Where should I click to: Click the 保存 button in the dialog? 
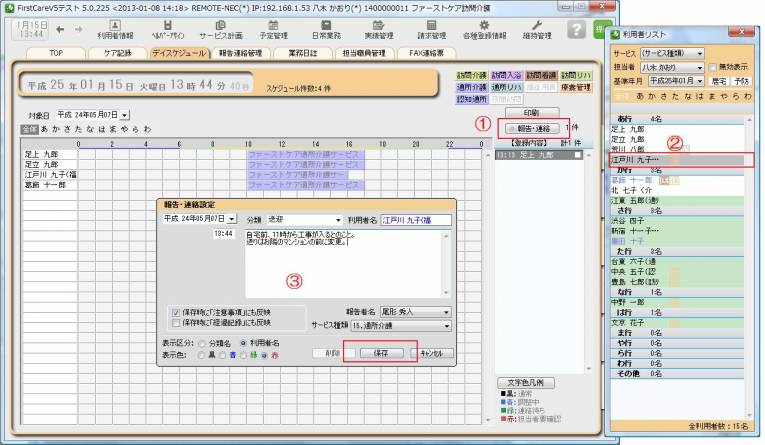click(x=379, y=353)
